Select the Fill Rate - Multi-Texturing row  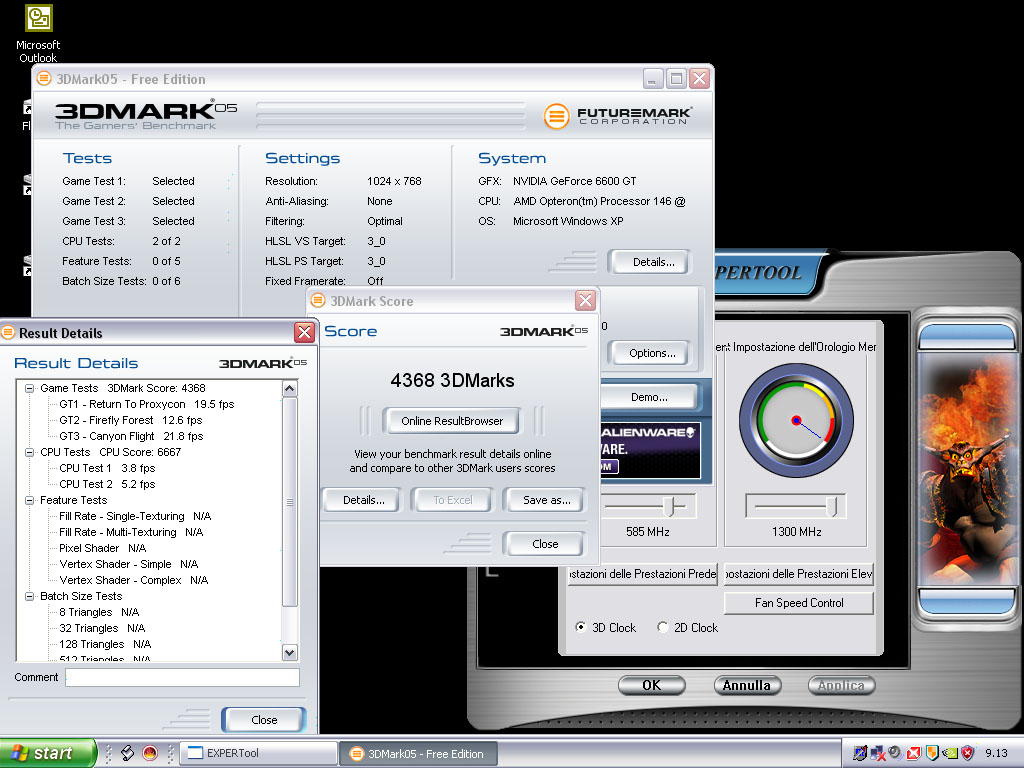click(131, 532)
